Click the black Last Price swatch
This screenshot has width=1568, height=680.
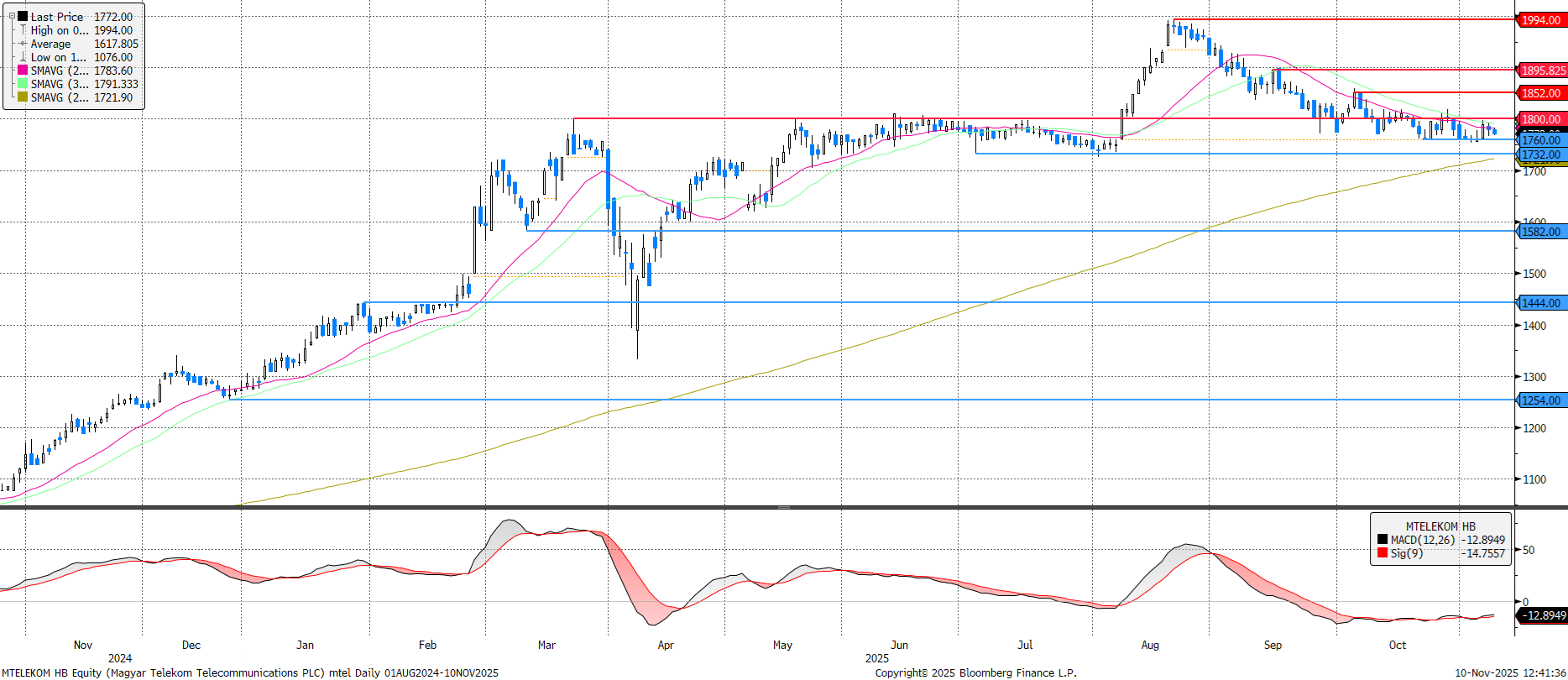point(23,16)
